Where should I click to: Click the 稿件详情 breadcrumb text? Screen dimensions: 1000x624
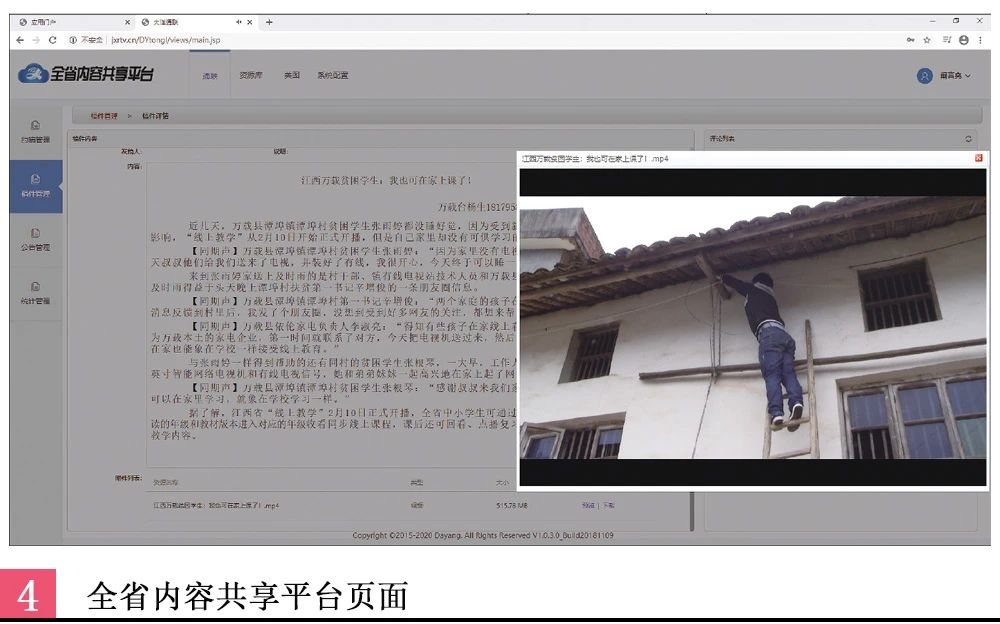tap(155, 115)
